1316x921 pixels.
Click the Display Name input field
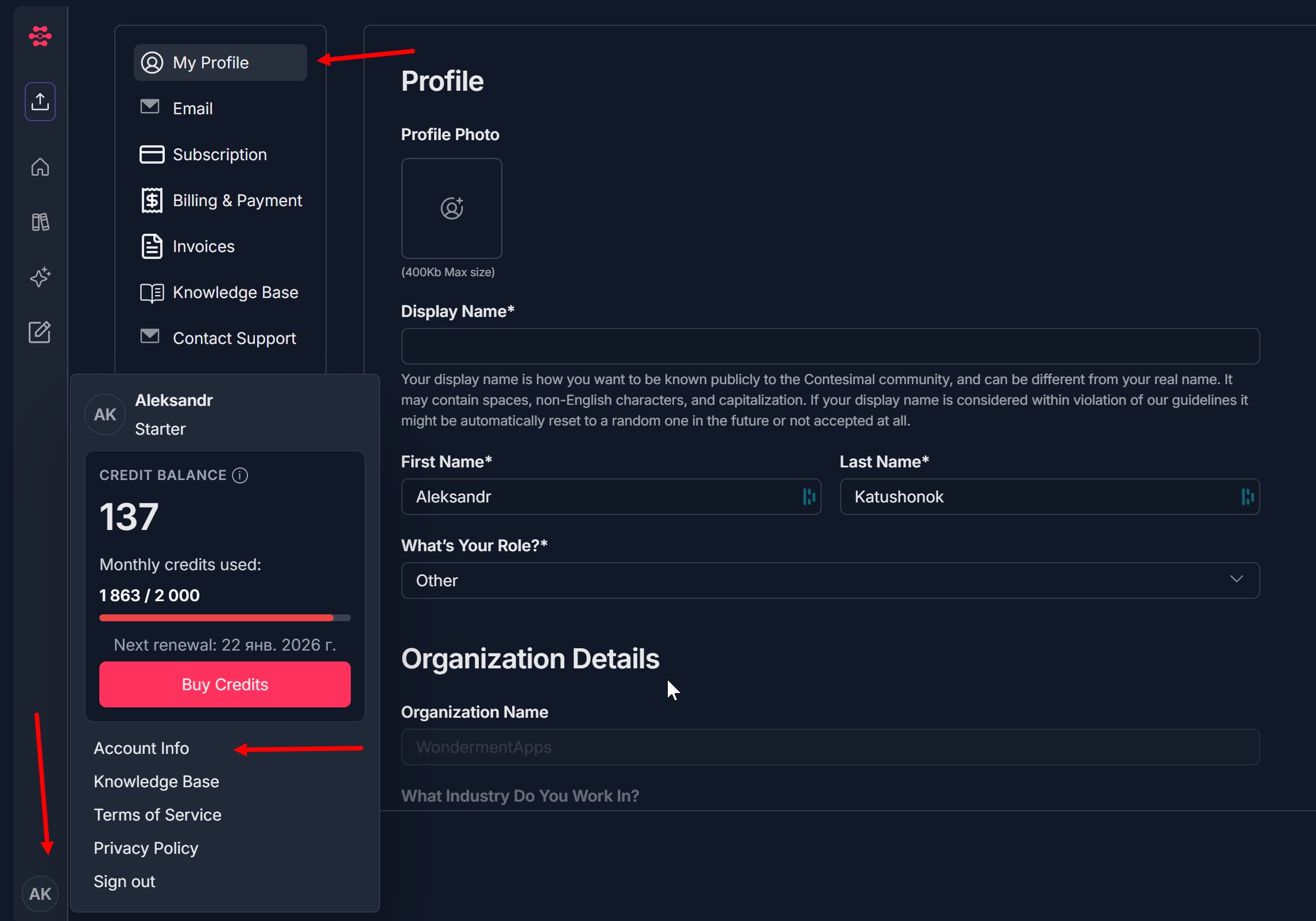830,346
